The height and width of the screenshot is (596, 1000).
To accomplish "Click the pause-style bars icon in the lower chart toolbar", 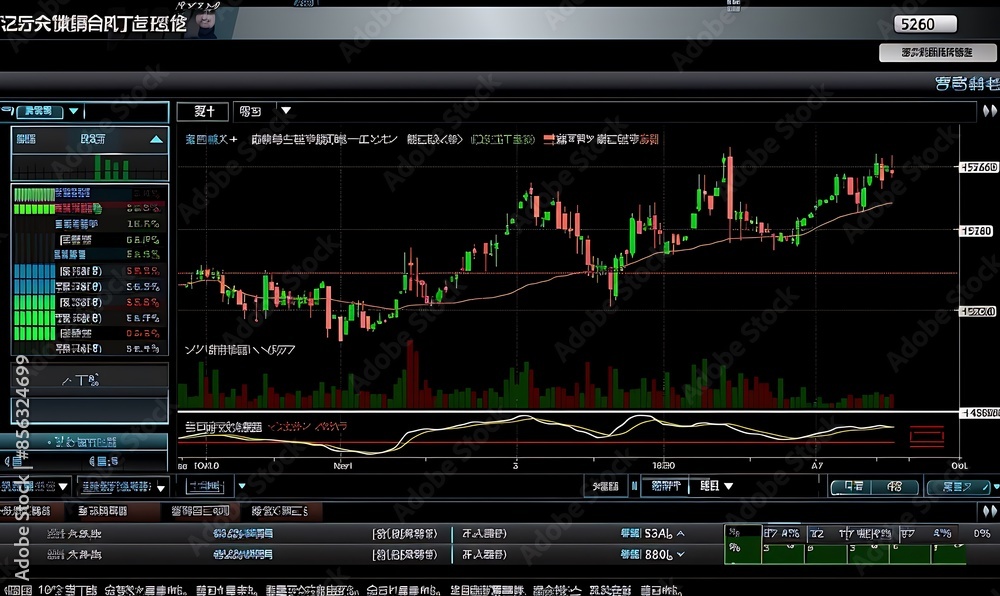I will coord(635,486).
